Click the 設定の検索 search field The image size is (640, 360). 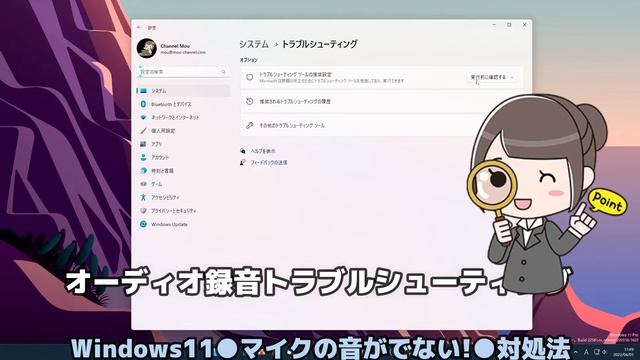[x=183, y=72]
